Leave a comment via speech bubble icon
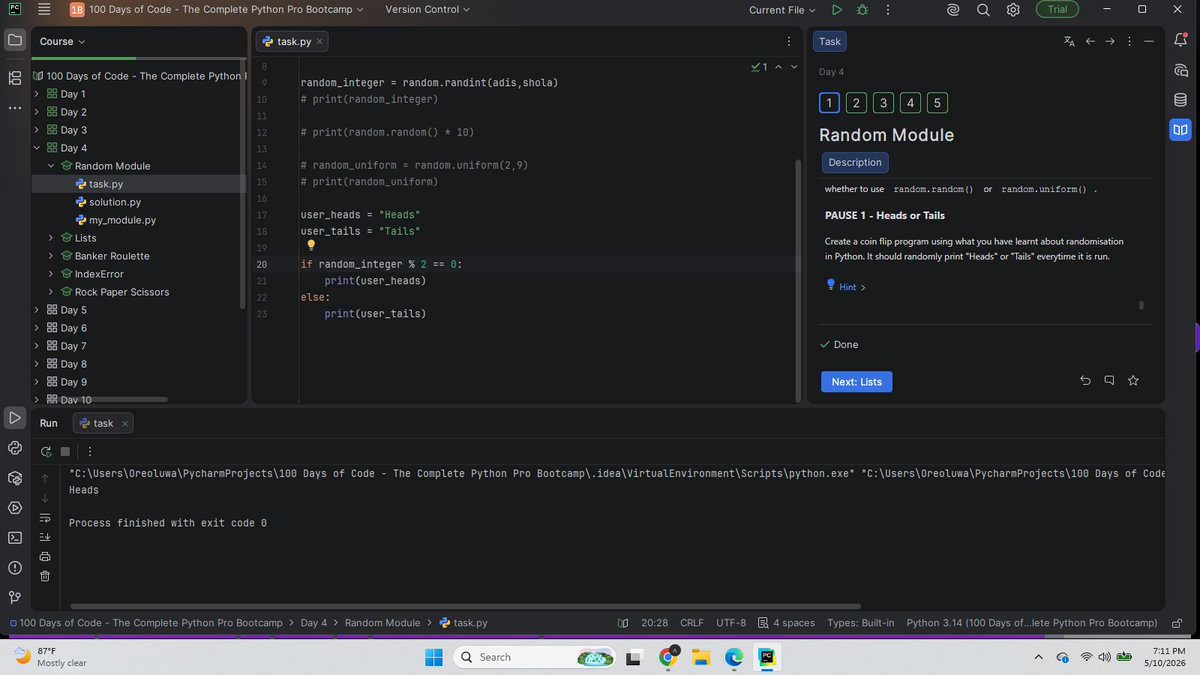This screenshot has height=675, width=1200. click(1109, 381)
